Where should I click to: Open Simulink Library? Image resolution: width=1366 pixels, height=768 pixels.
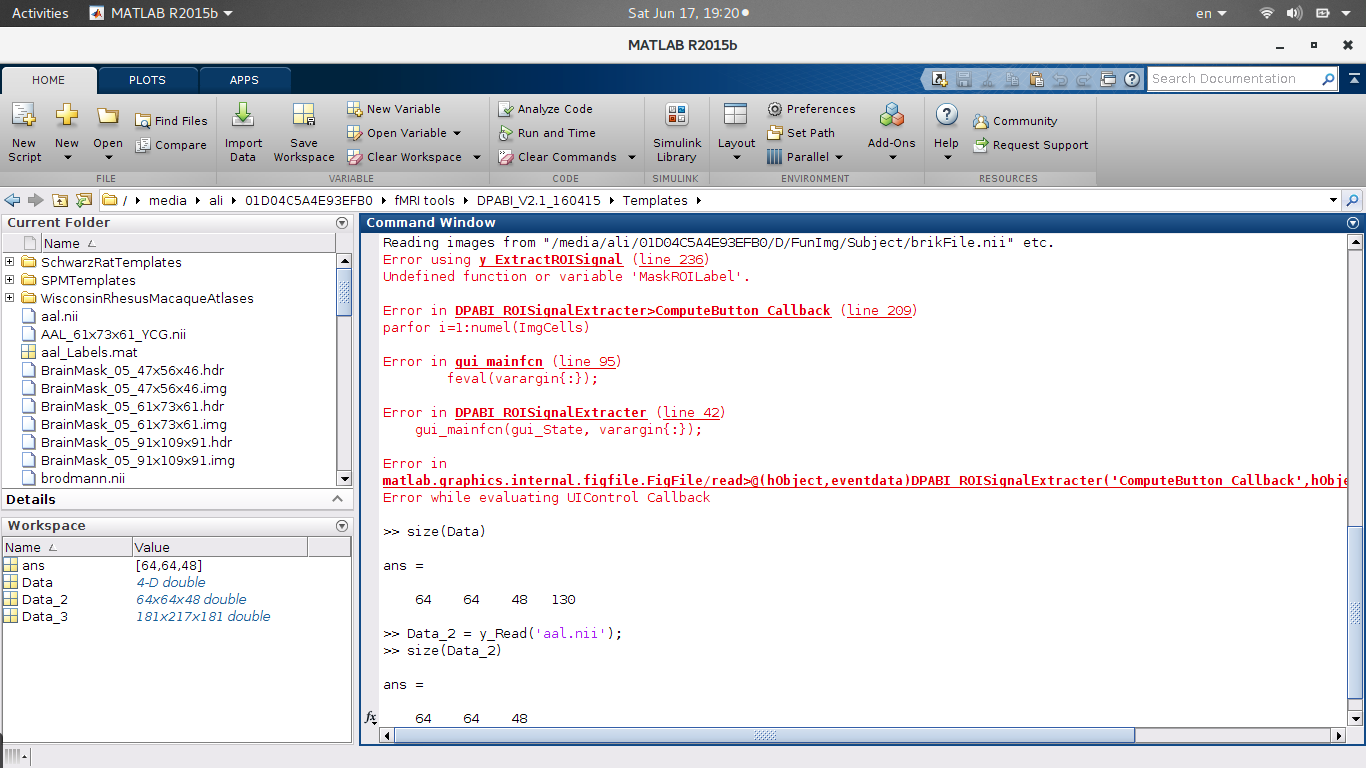click(x=677, y=132)
